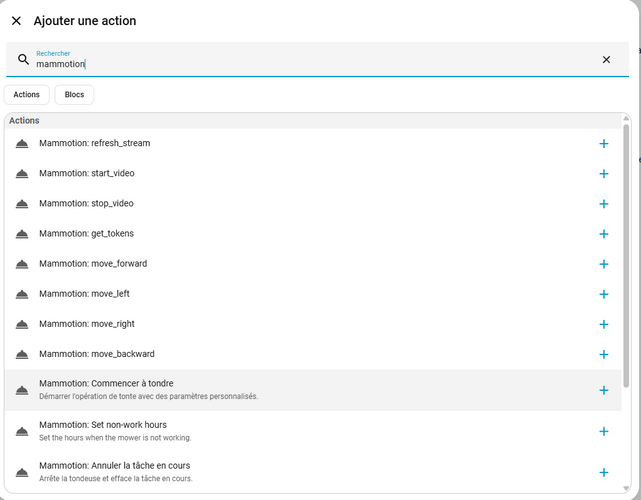
Task: Add the refresh_stream action via plus
Action: (604, 143)
